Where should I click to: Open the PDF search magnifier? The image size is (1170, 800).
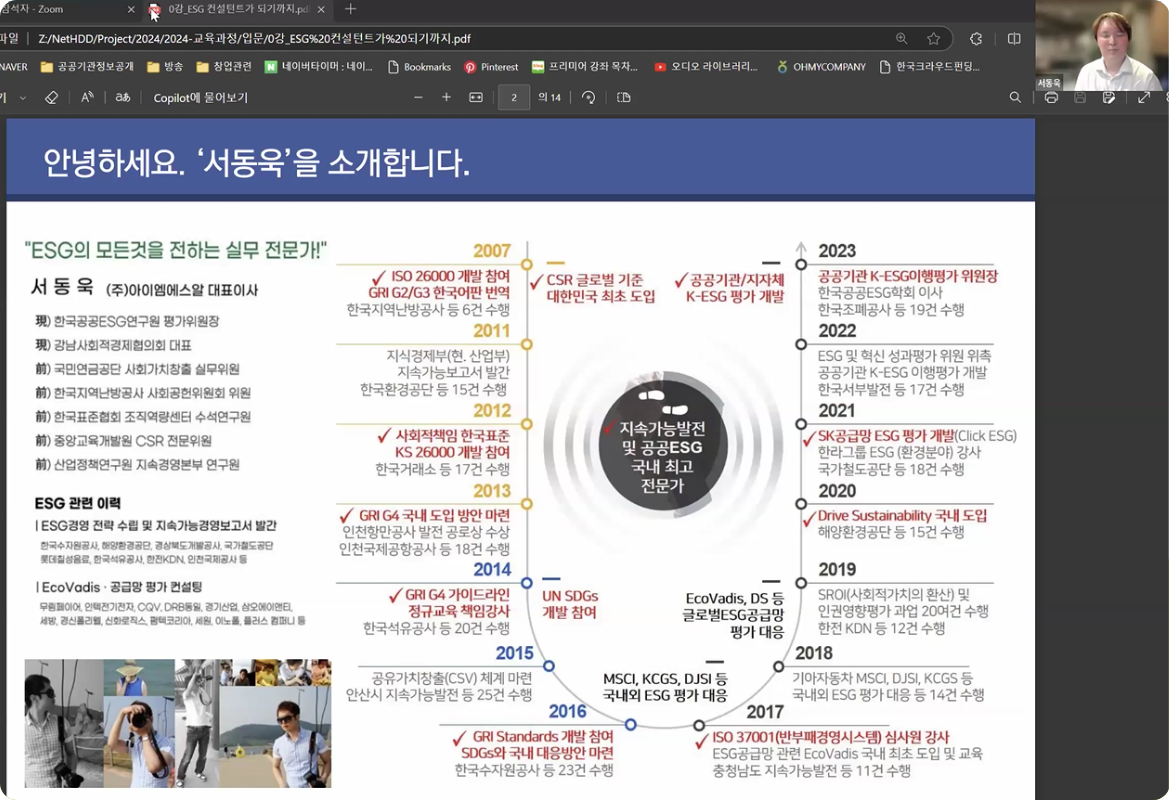(1015, 98)
